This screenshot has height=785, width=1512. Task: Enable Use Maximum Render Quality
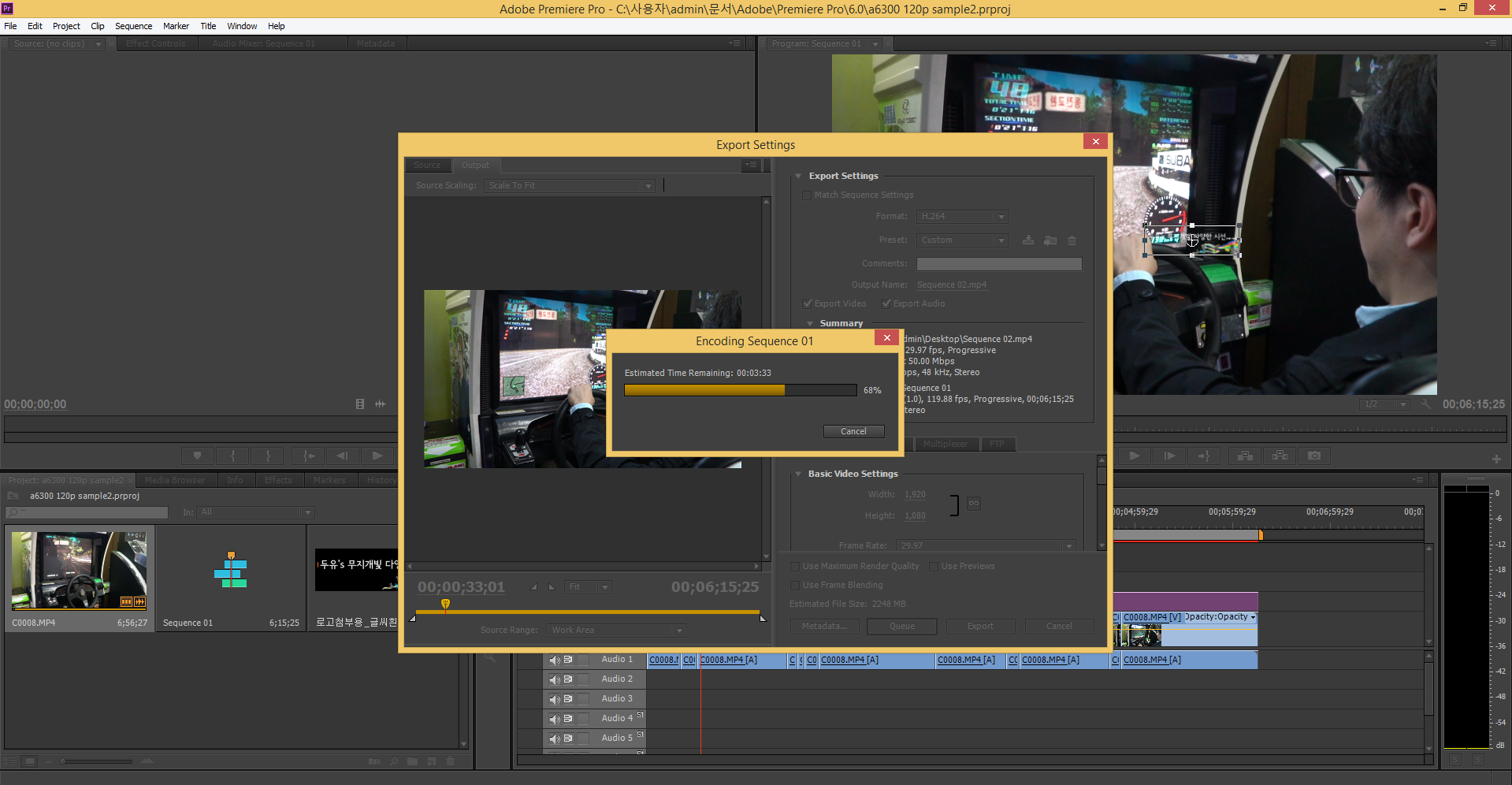coord(795,566)
